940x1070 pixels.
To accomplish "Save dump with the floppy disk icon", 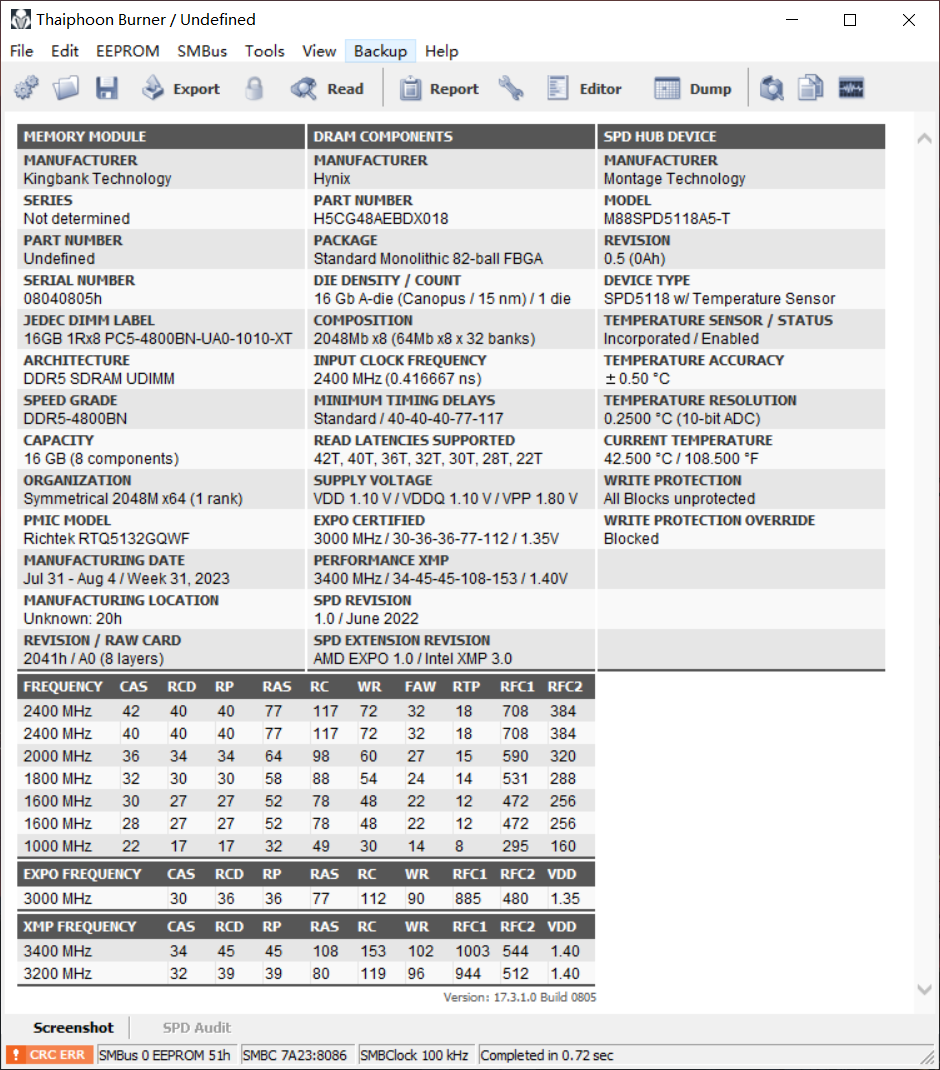I will click(106, 88).
